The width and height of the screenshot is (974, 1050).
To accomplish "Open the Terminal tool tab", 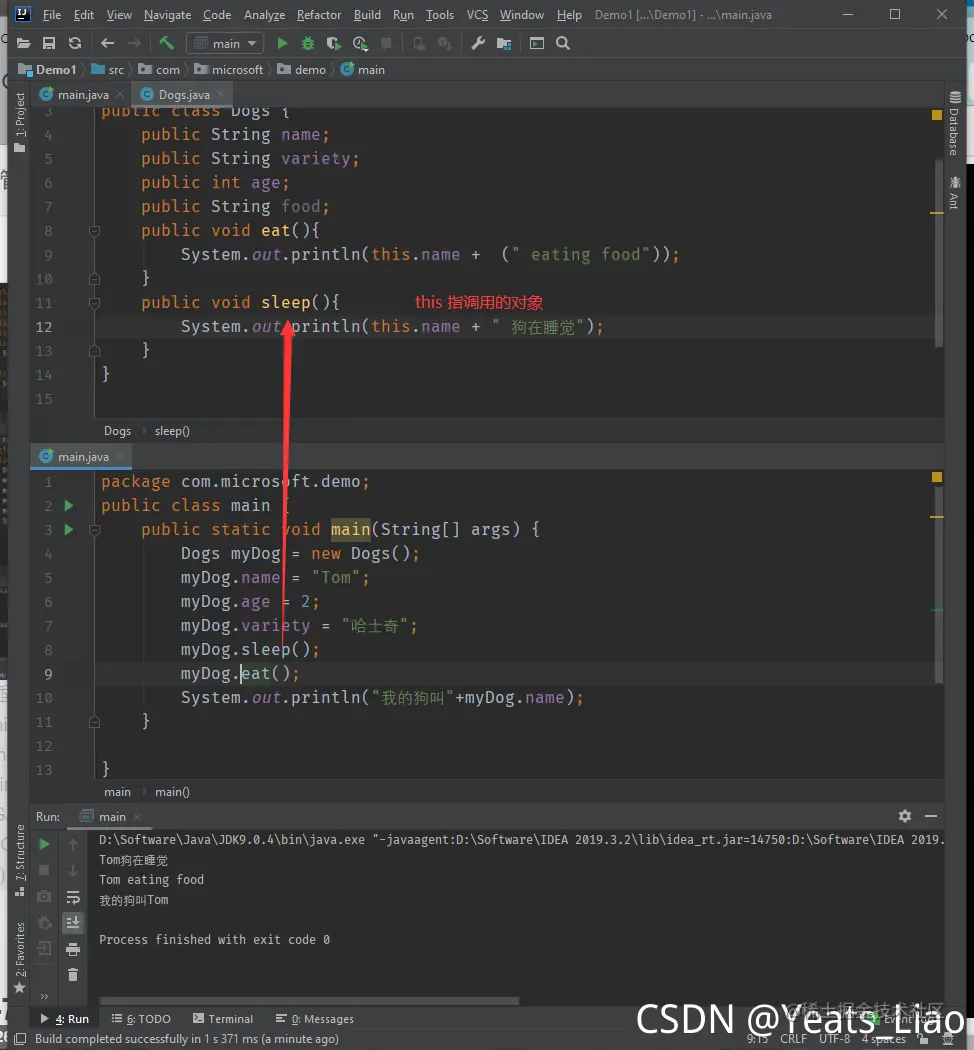I will (223, 1019).
